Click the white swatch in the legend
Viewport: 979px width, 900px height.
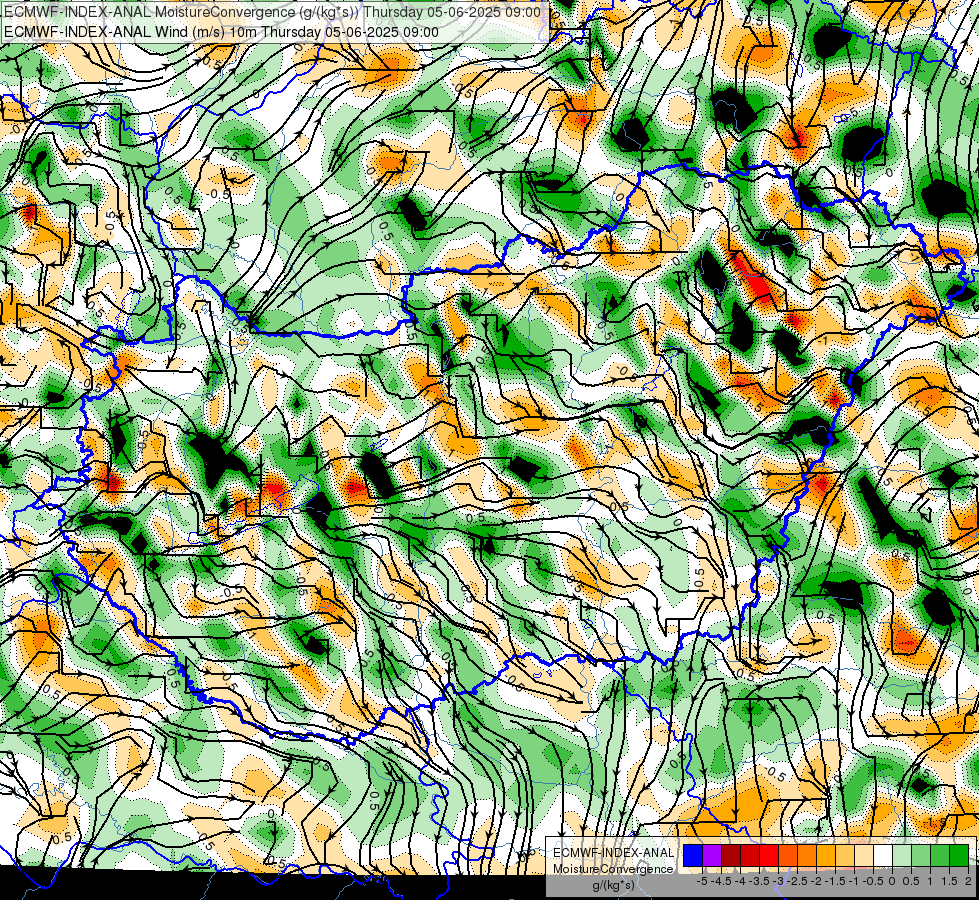click(883, 855)
